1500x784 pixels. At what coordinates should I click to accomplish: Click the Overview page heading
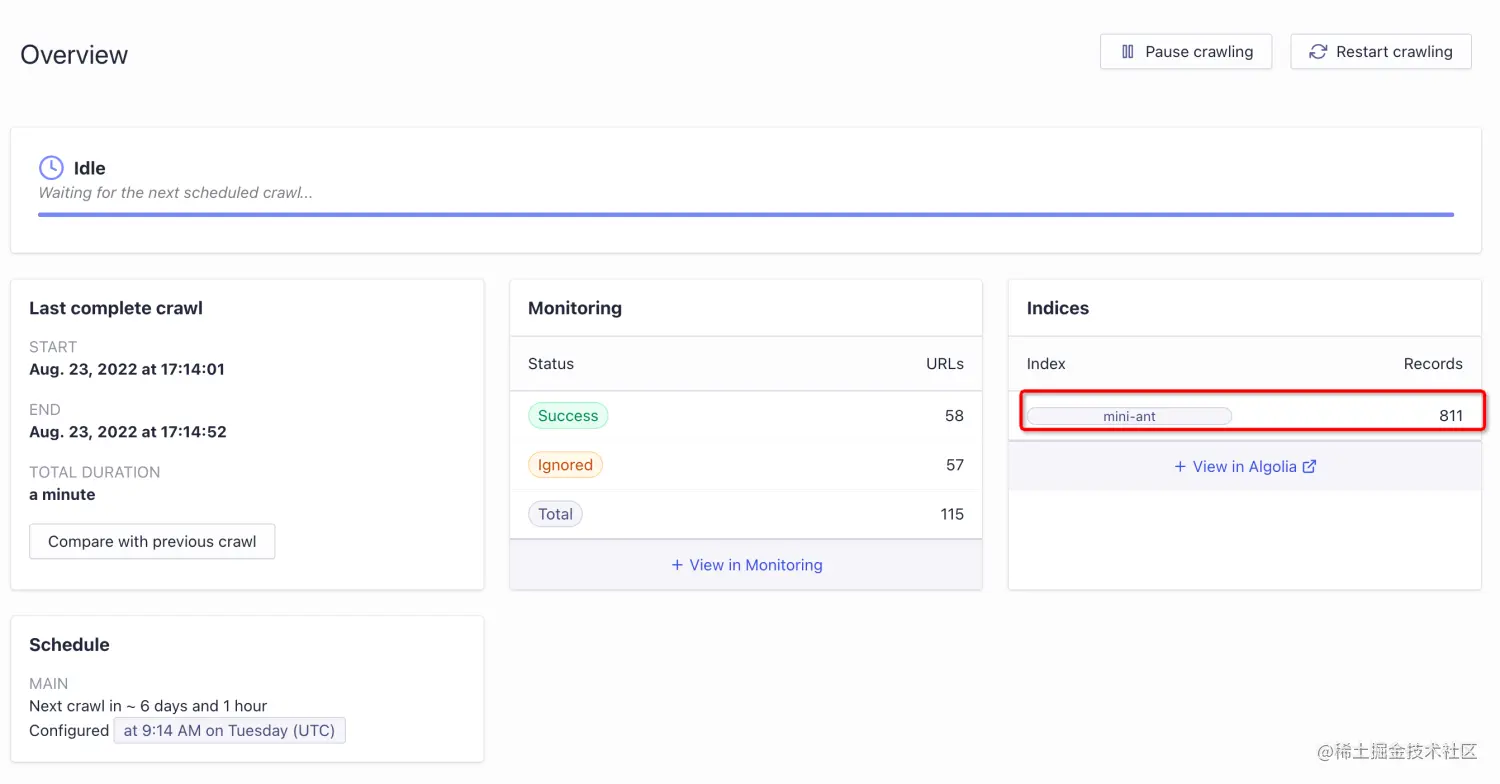click(74, 55)
